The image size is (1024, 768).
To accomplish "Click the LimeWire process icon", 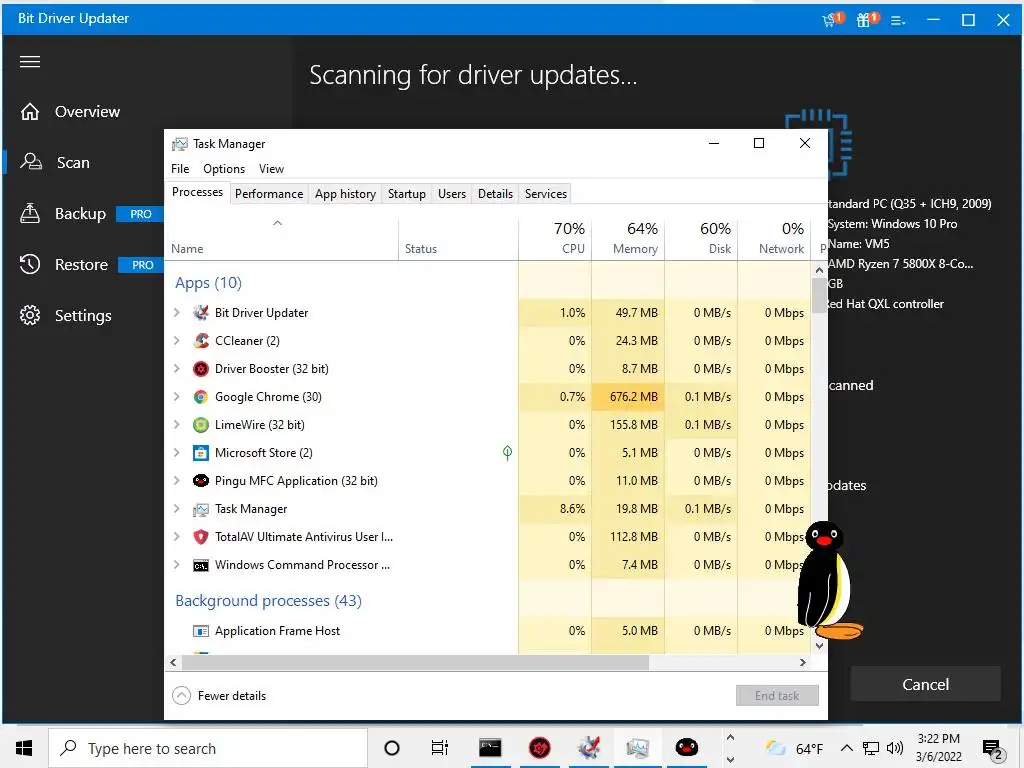I will [x=201, y=425].
